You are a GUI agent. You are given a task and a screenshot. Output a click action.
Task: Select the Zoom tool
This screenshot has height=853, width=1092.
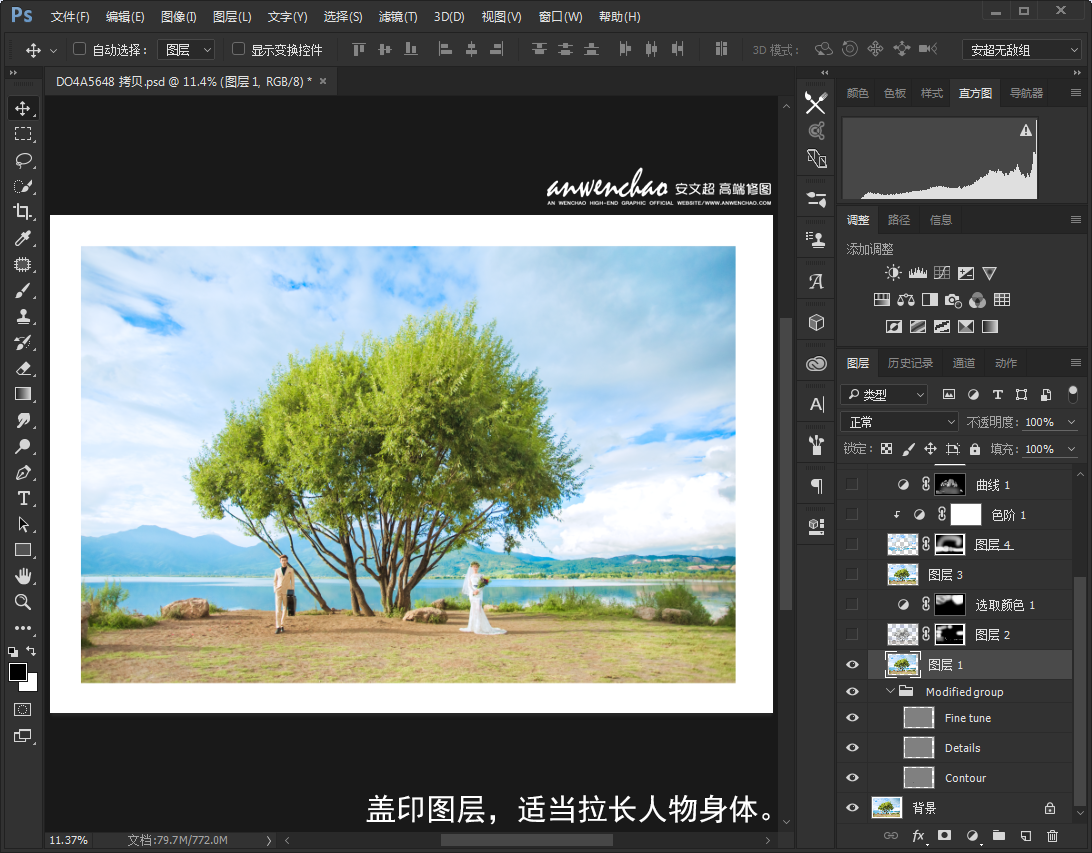[23, 602]
